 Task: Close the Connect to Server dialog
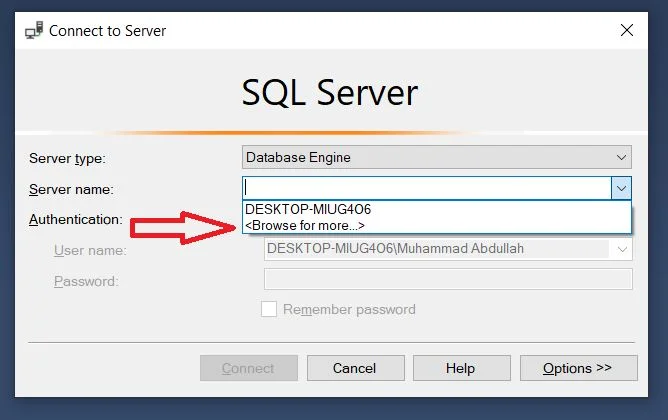pyautogui.click(x=627, y=30)
